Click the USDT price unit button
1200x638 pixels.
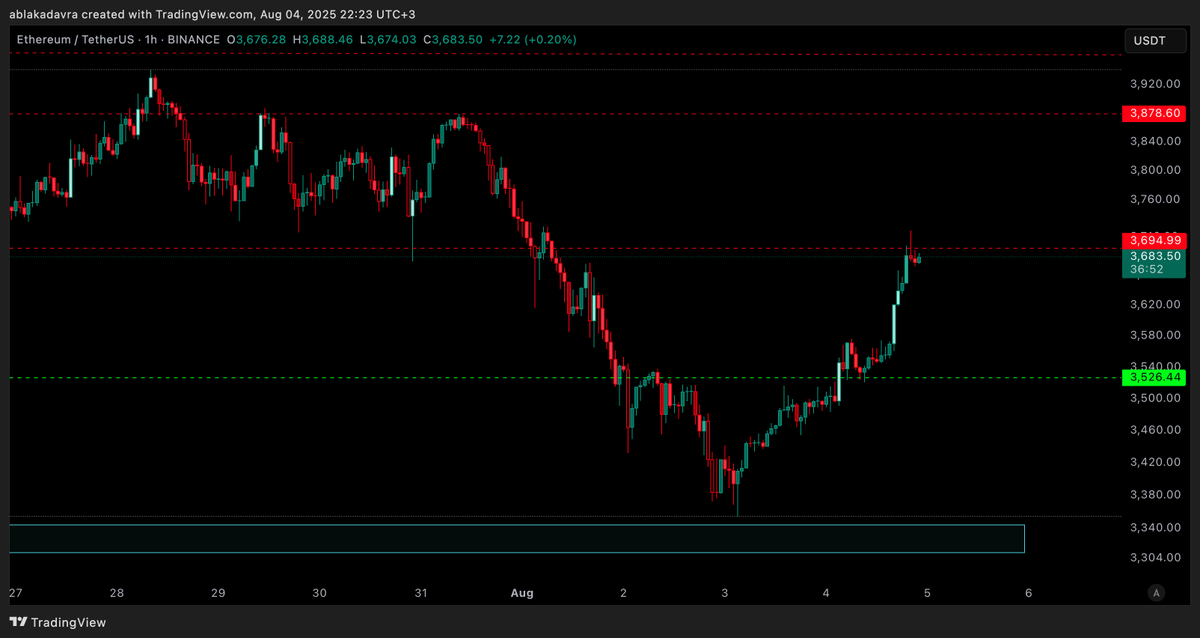pos(1155,41)
